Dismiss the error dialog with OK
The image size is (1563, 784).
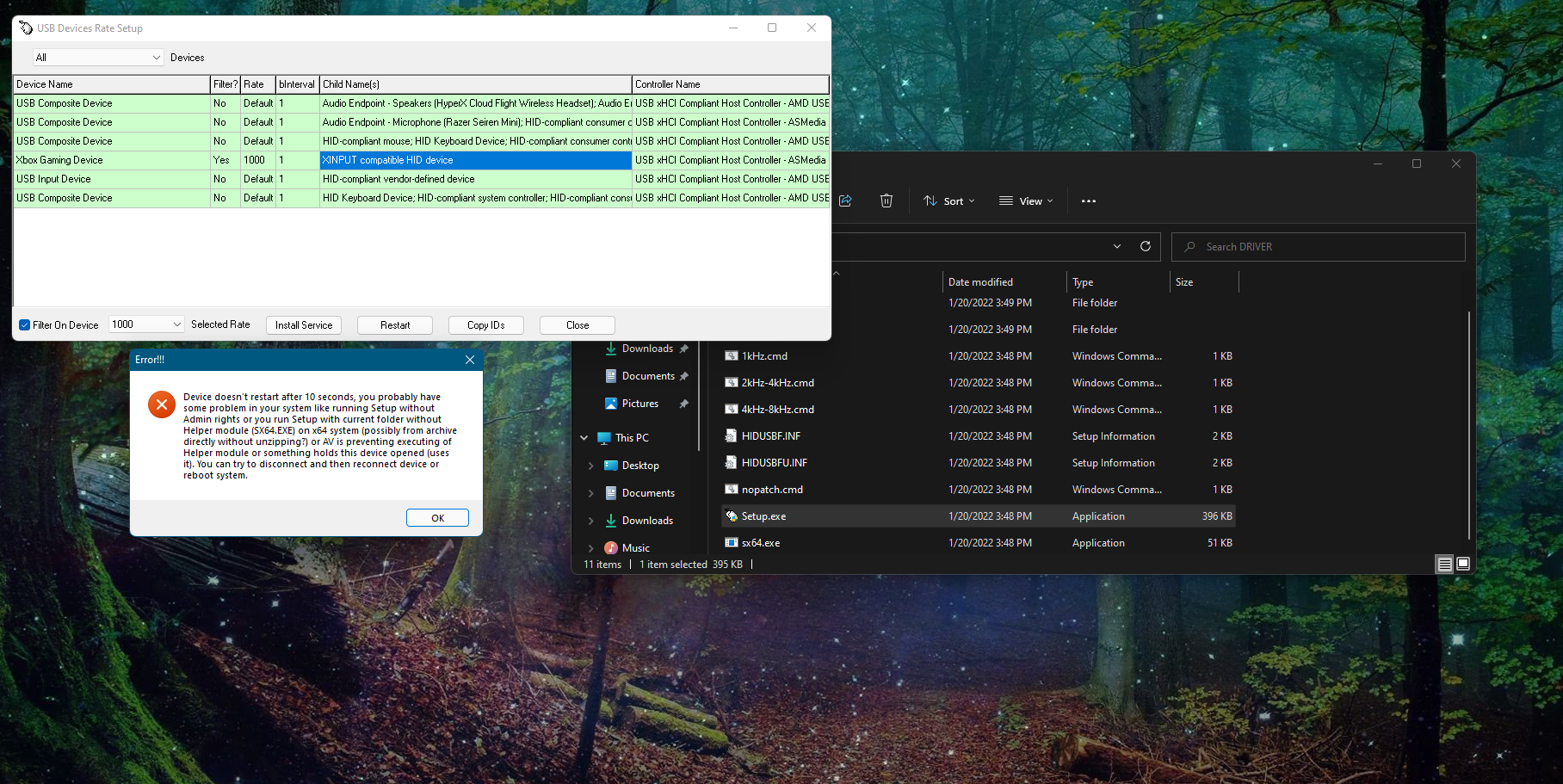[437, 517]
